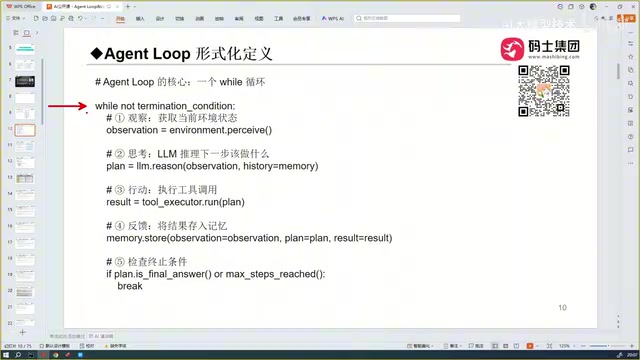Image resolution: width=640 pixels, height=360 pixels.
Task: Click the New document icon in the quick toolbar
Action: click(36, 18)
